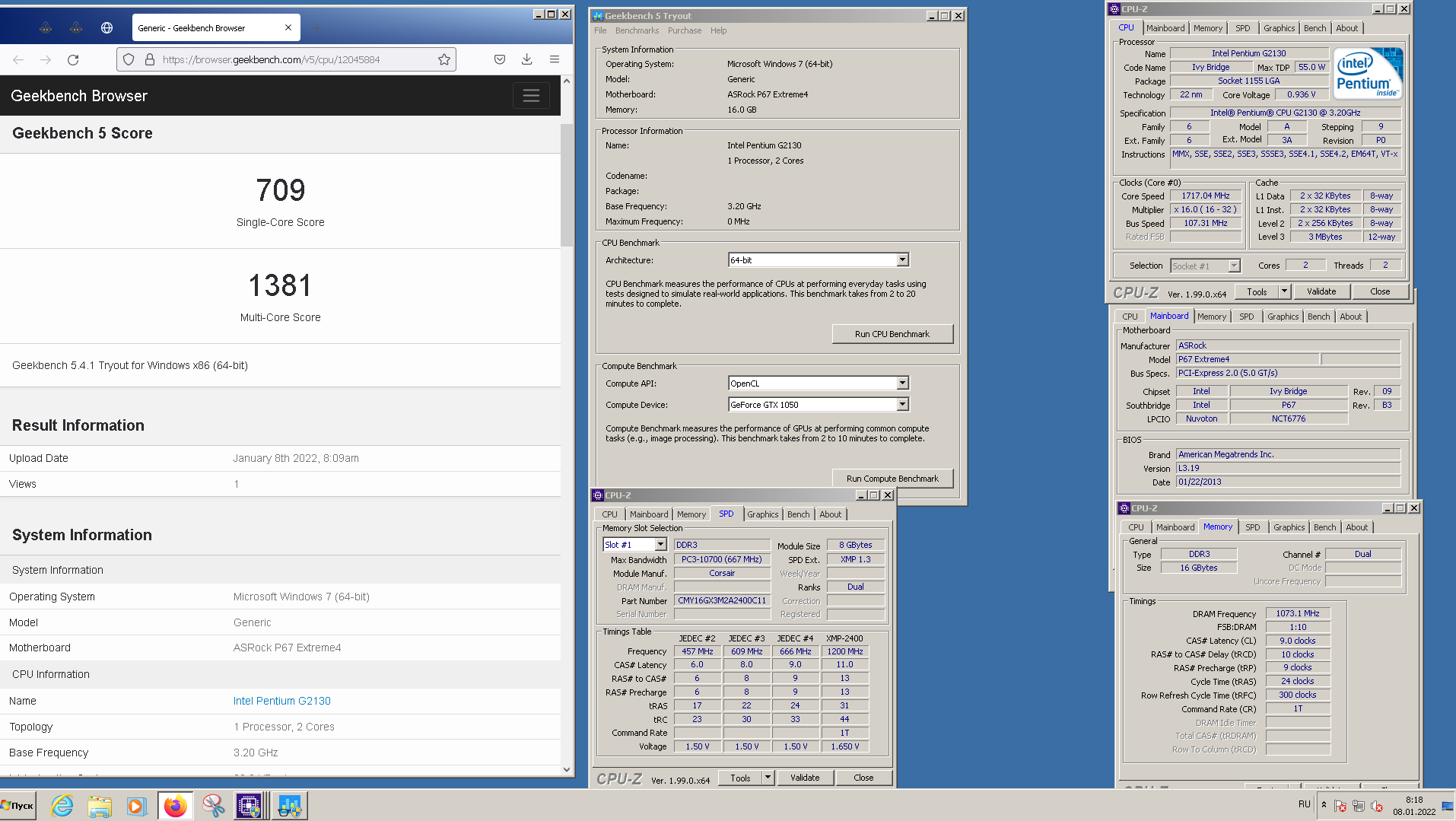Open the Geekbench Purchase menu
This screenshot has width=1456, height=821.
(x=685, y=30)
